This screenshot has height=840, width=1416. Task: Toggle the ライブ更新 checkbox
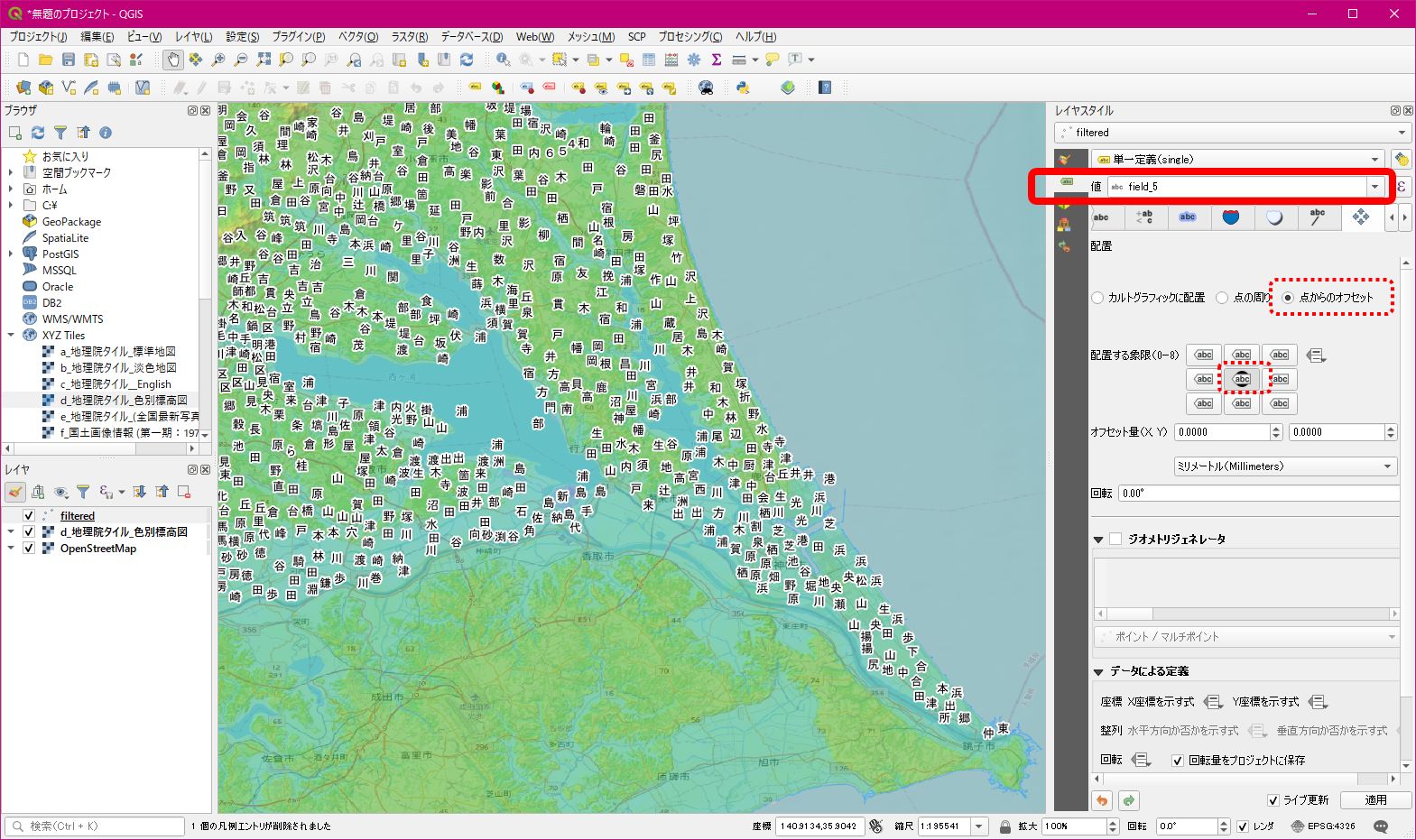(1273, 800)
